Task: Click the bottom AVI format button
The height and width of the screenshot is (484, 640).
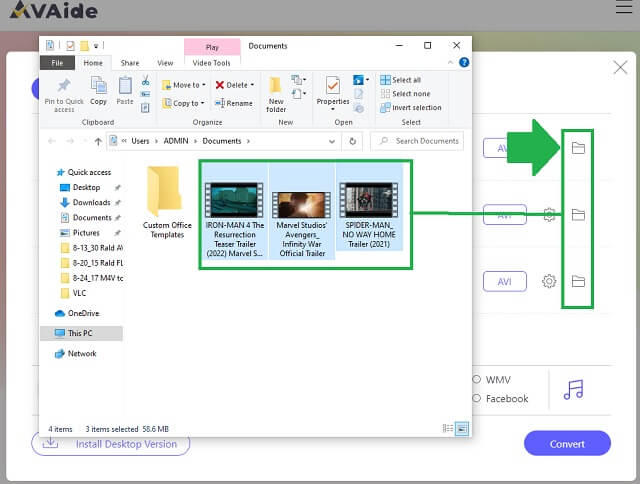Action: click(x=504, y=282)
